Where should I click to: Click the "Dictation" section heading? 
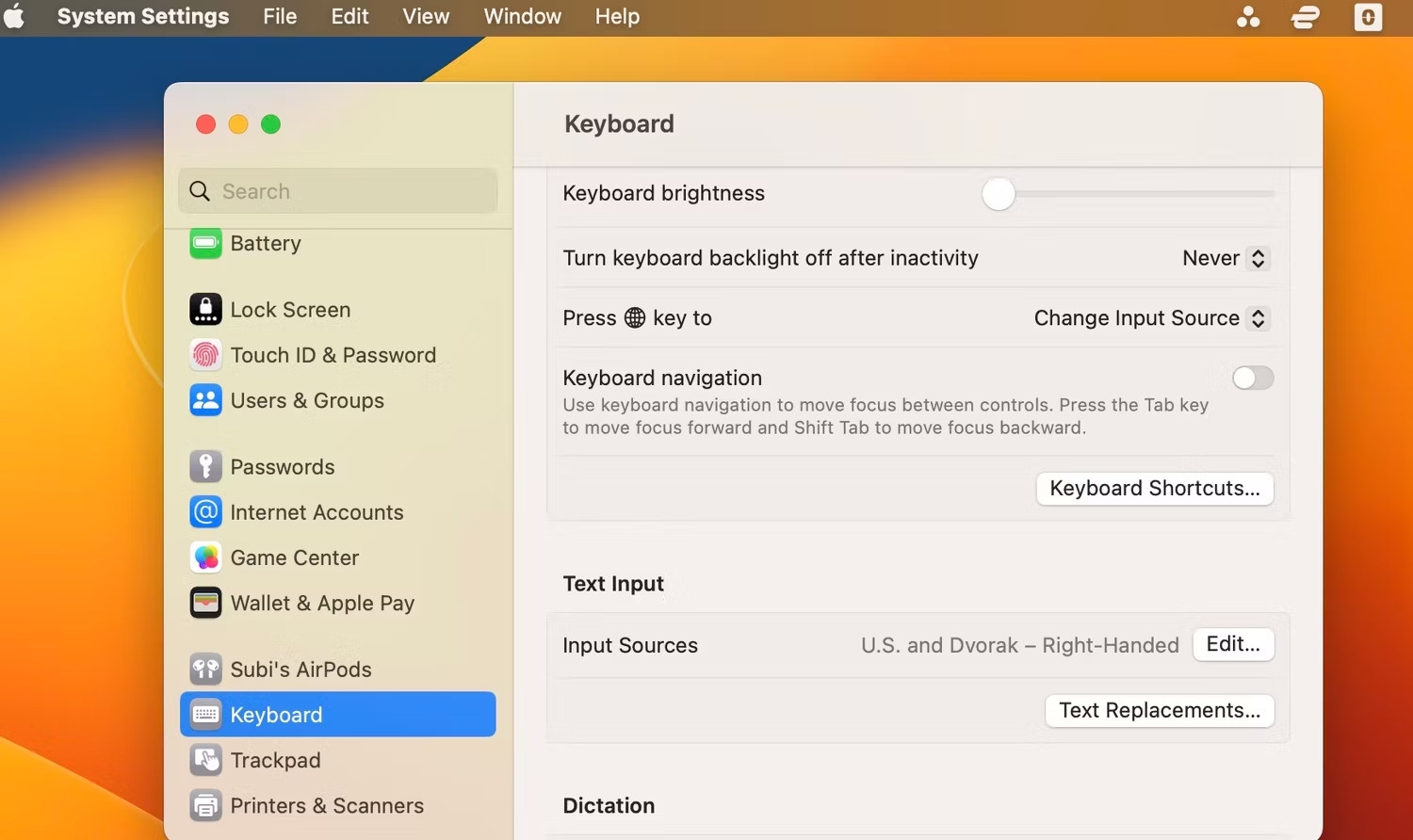tap(609, 805)
